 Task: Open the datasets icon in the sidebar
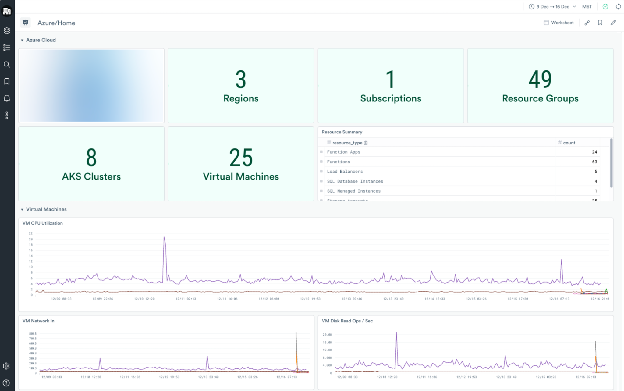coord(7,31)
